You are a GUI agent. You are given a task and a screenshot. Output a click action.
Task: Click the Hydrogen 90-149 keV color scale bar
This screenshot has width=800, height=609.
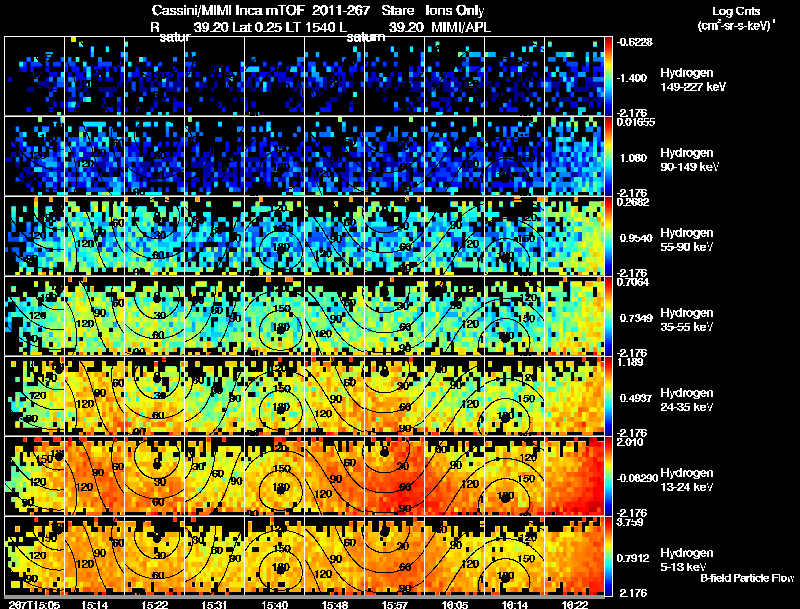[608, 156]
